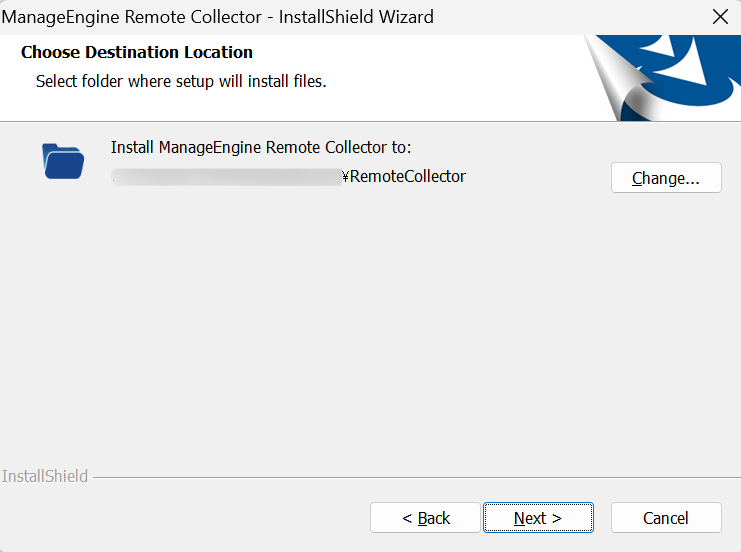
Task: Click the blue folder icon
Action: 63,161
